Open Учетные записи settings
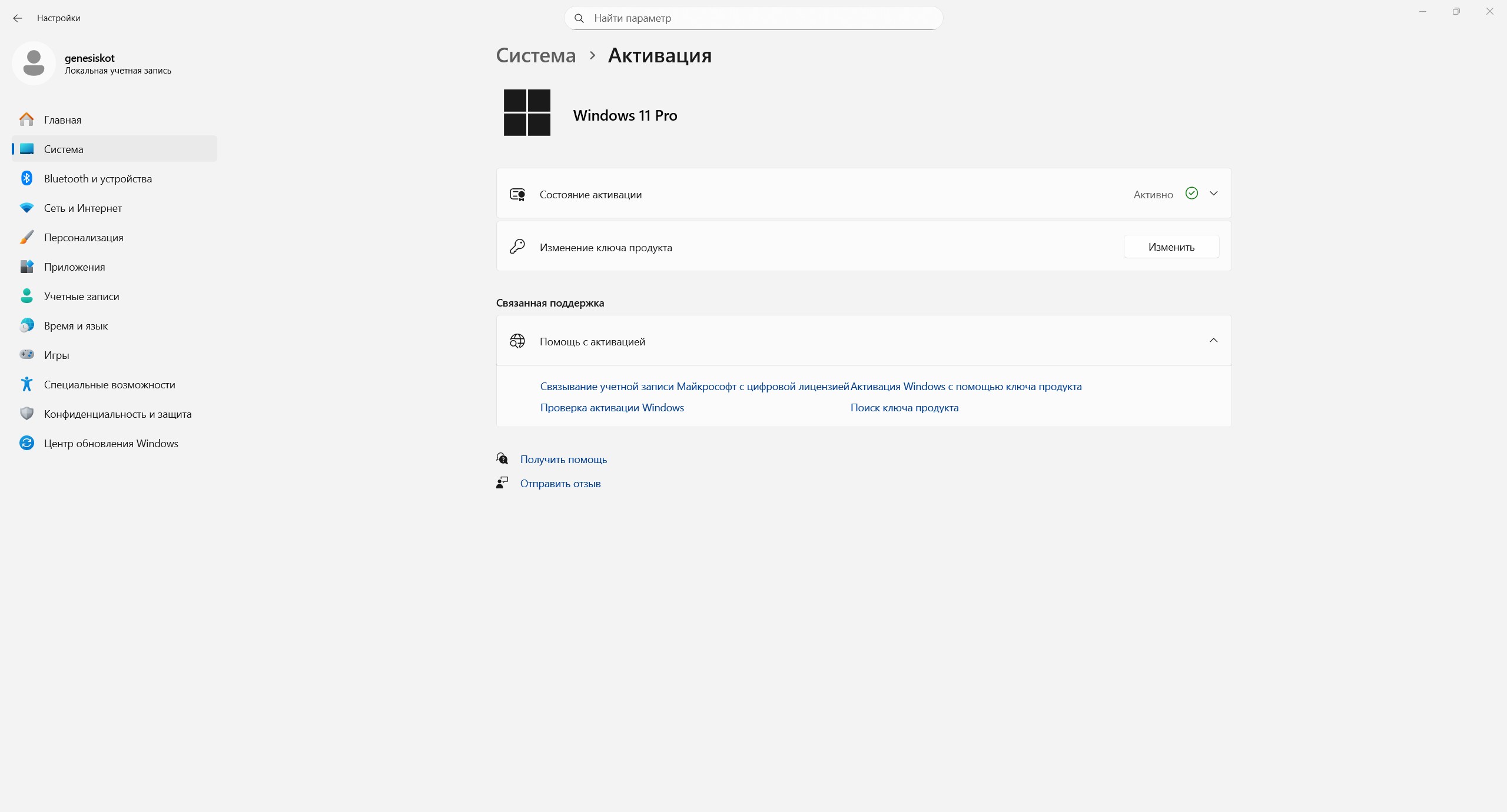This screenshot has height=812, width=1507. pyautogui.click(x=81, y=297)
